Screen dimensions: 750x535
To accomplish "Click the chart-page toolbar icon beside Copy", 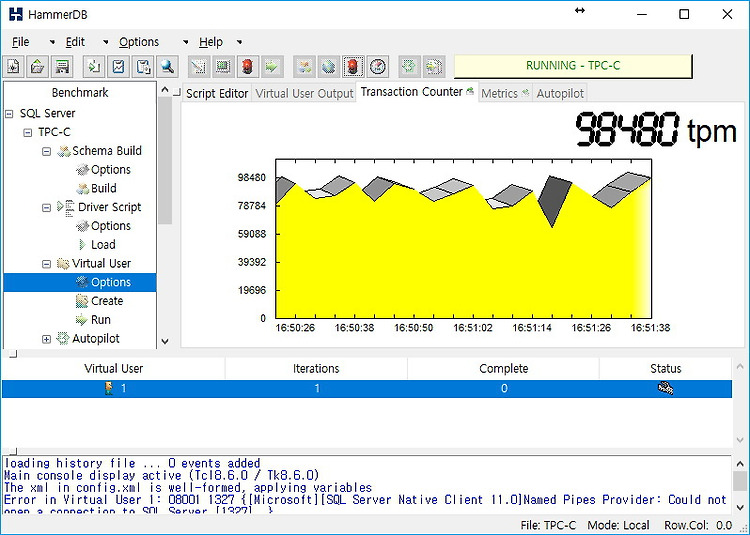I will click(118, 66).
